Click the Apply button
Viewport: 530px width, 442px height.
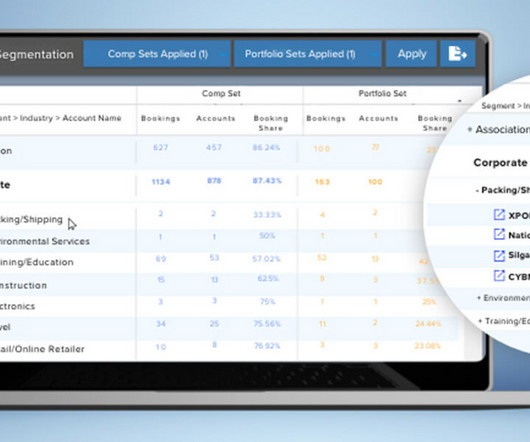(411, 54)
